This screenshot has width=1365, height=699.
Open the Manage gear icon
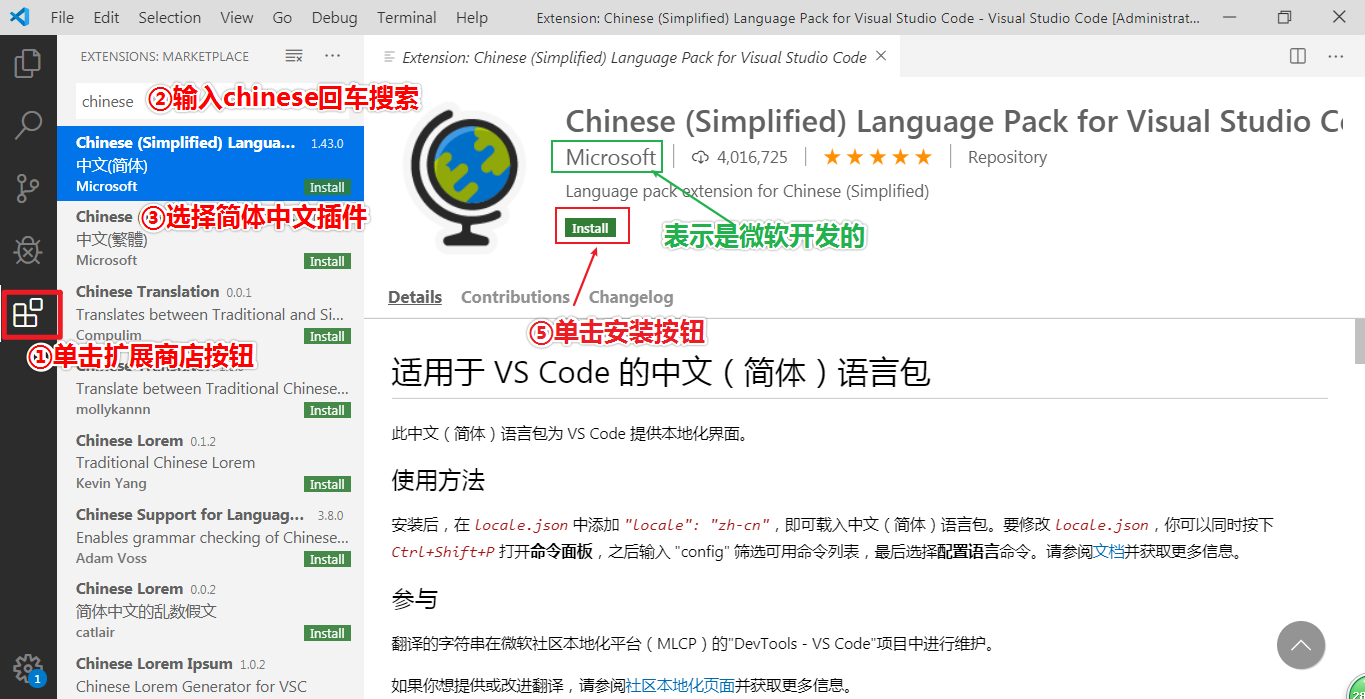click(28, 668)
